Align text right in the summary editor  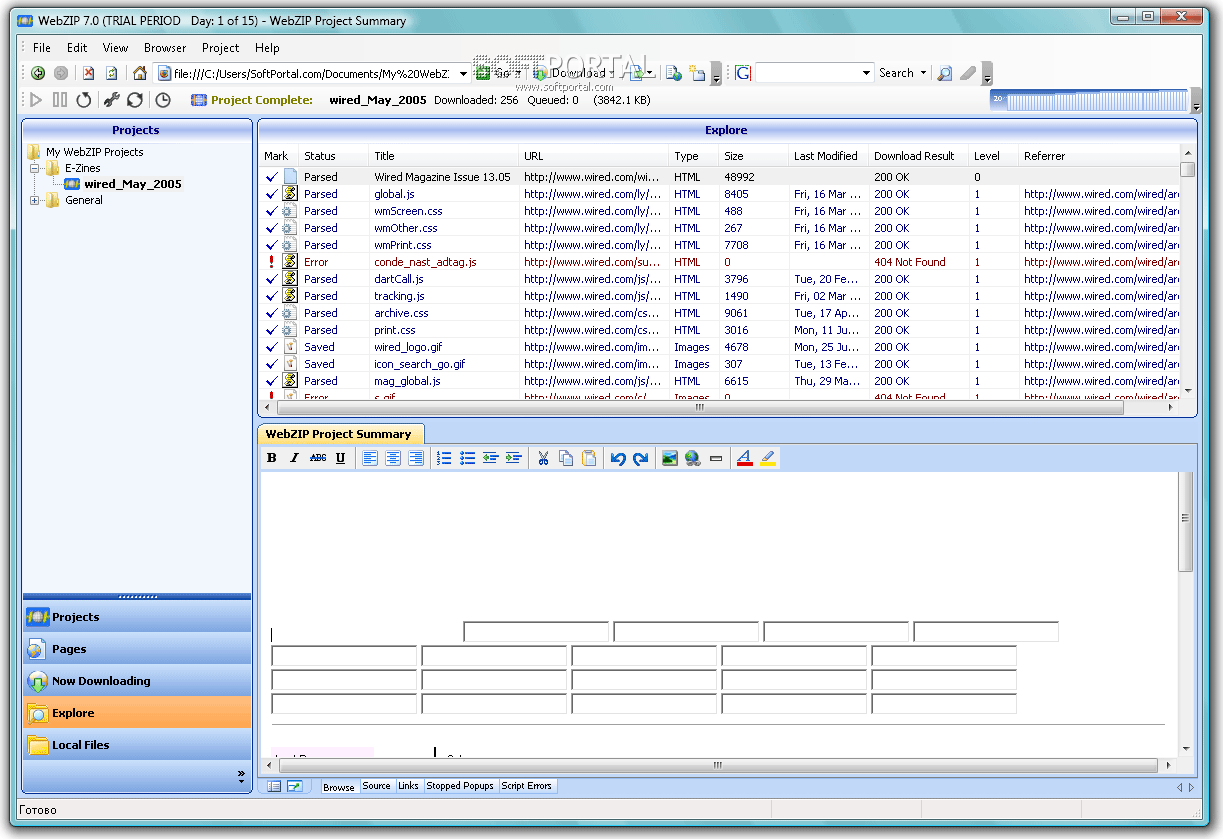click(x=416, y=458)
